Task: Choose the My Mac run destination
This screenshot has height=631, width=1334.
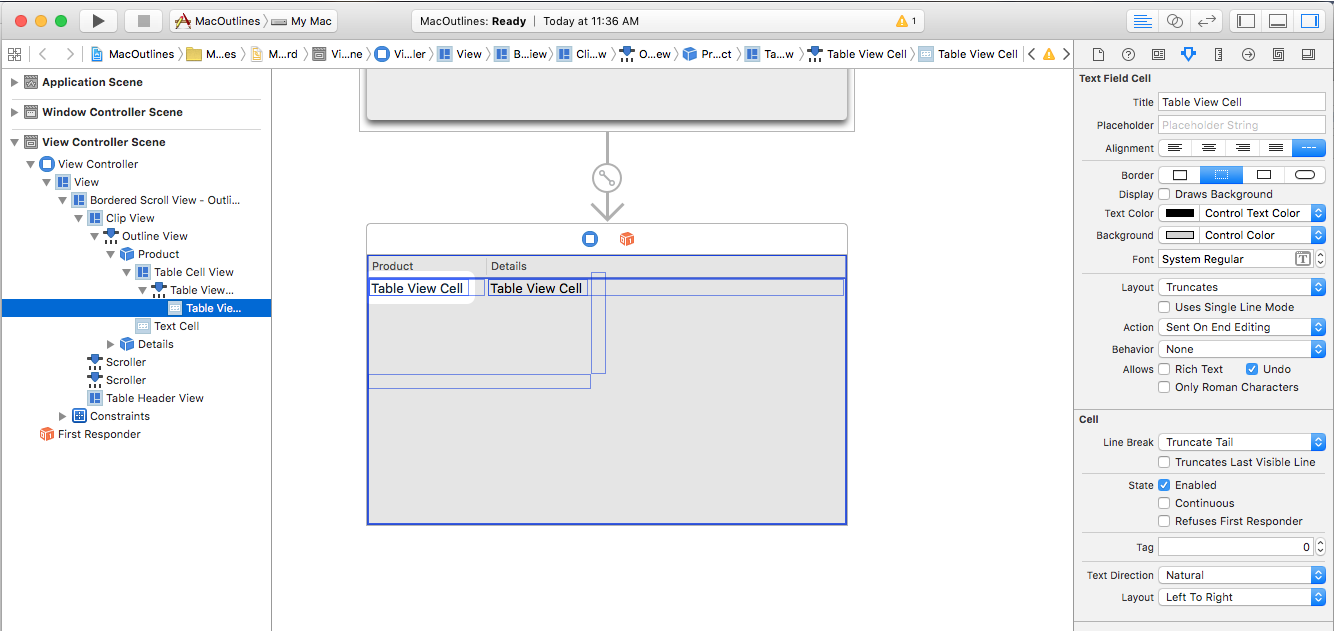Action: tap(304, 21)
